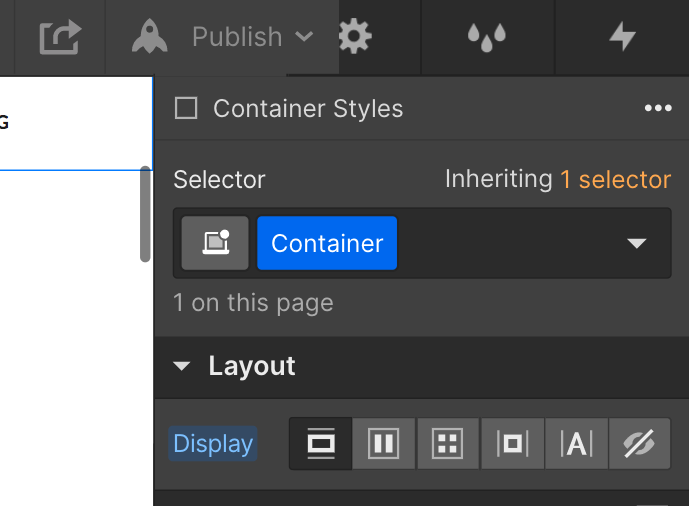
Task: Set display to None (hidden)
Action: pos(639,444)
